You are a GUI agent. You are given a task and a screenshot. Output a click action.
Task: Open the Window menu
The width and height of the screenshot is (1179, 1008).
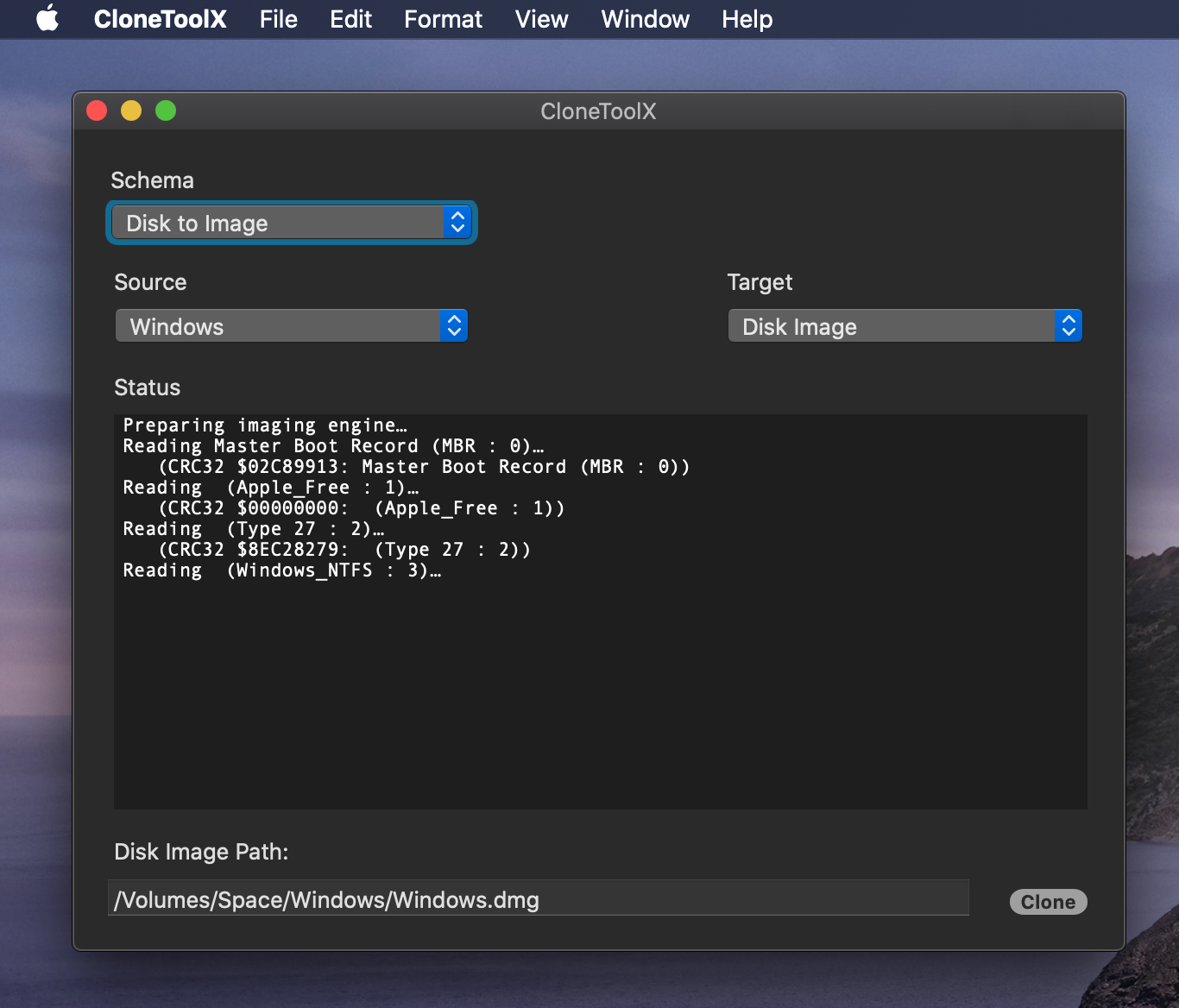(x=645, y=19)
